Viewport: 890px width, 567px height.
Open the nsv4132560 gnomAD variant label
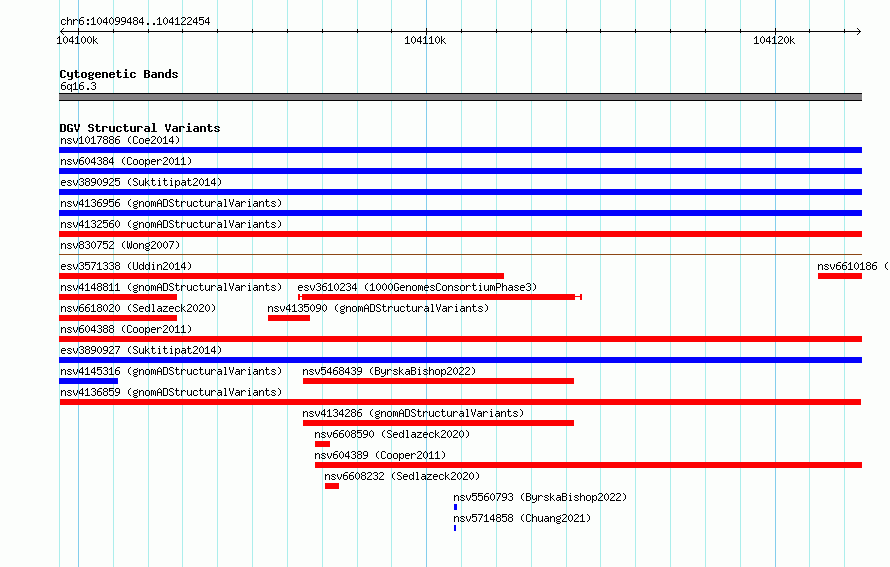171,224
